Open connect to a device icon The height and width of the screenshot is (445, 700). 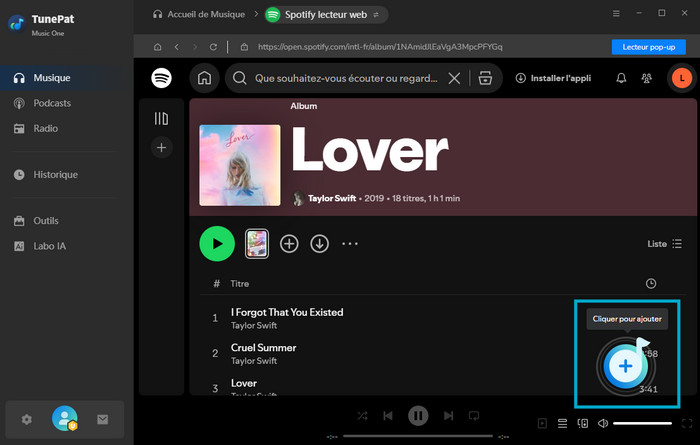(x=583, y=423)
